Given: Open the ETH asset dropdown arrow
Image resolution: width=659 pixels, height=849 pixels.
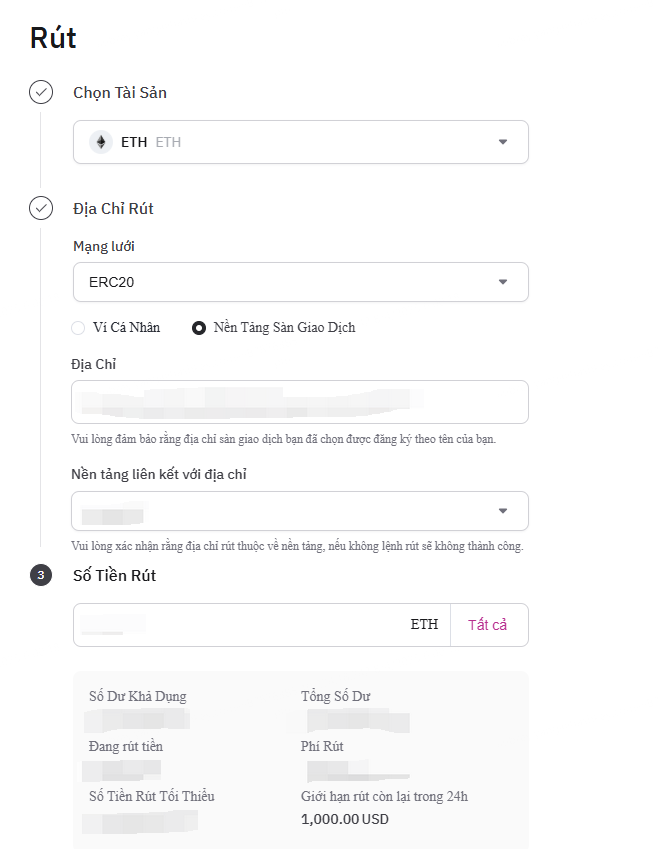Looking at the screenshot, I should [x=503, y=142].
